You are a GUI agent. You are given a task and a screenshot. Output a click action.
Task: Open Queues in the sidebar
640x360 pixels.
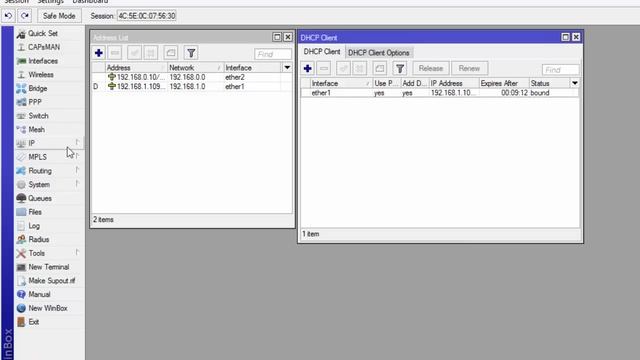tap(40, 198)
